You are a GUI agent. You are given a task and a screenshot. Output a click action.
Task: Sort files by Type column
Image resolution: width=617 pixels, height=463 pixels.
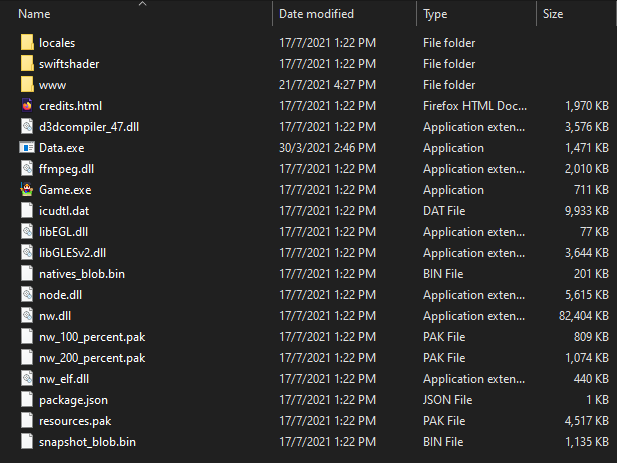click(x=435, y=14)
